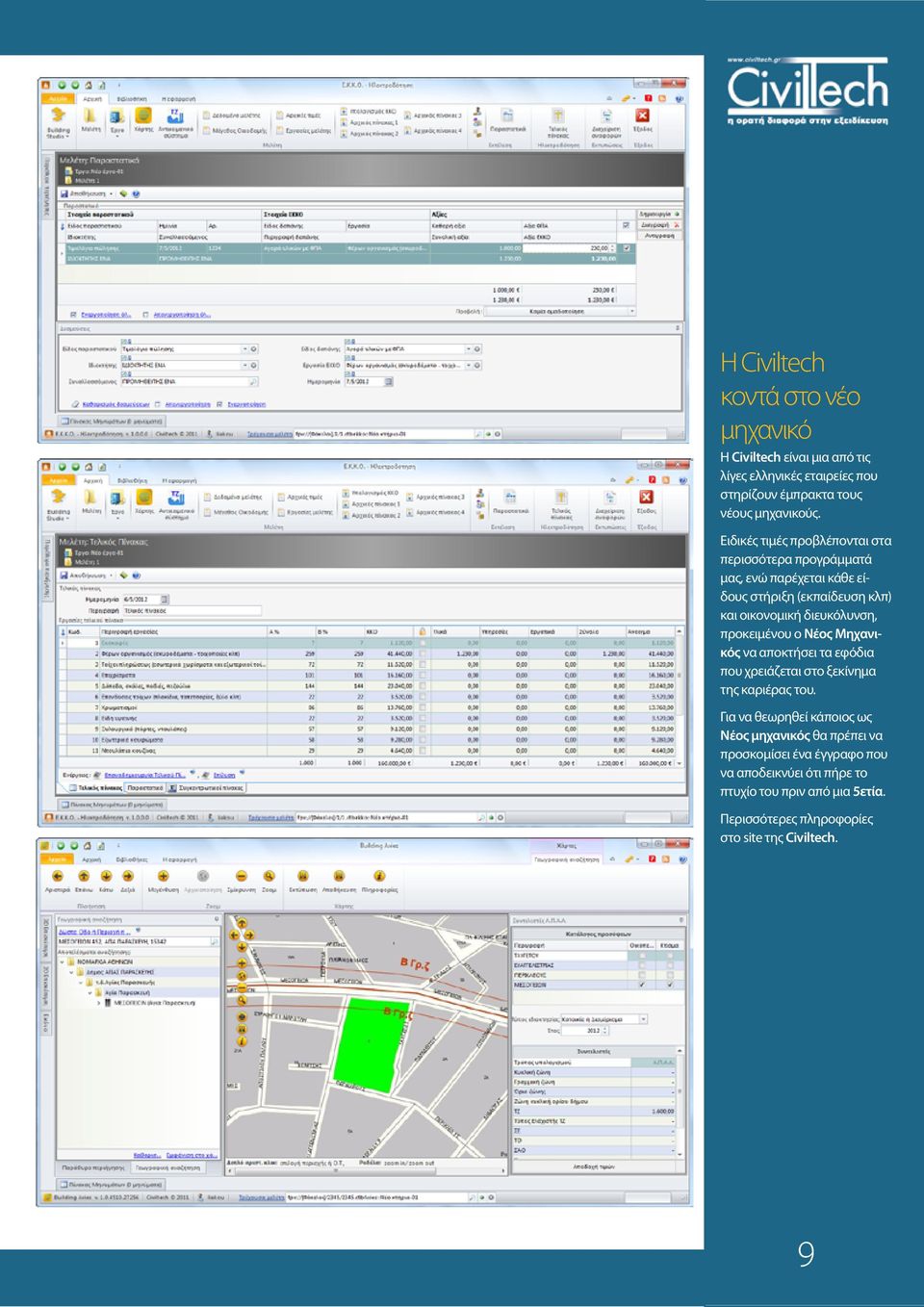Collapse Δήμος ΑΓΙΑΣ ΠΑΡΑΣΚΕΥΗΣ tree node

pos(71,972)
